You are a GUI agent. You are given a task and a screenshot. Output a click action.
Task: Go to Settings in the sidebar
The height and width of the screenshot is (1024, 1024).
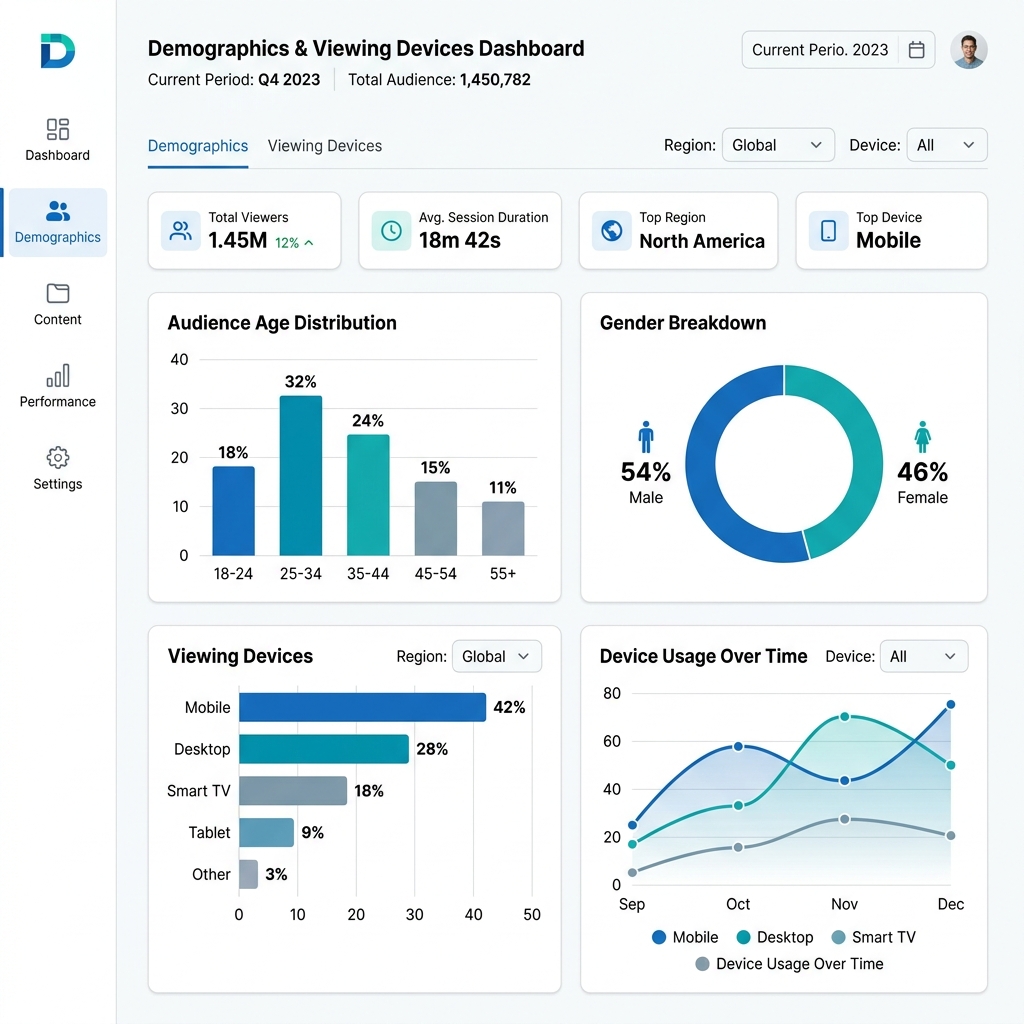pyautogui.click(x=57, y=468)
